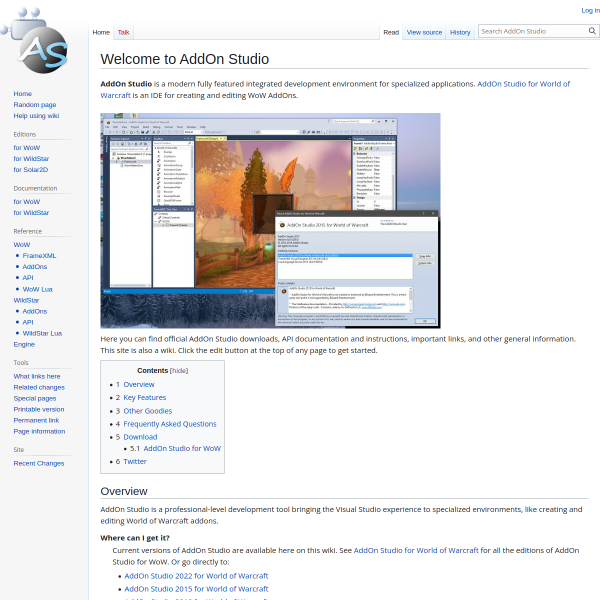Open AddOn Studio 2022 for World of Warcraft

pyautogui.click(x=196, y=576)
